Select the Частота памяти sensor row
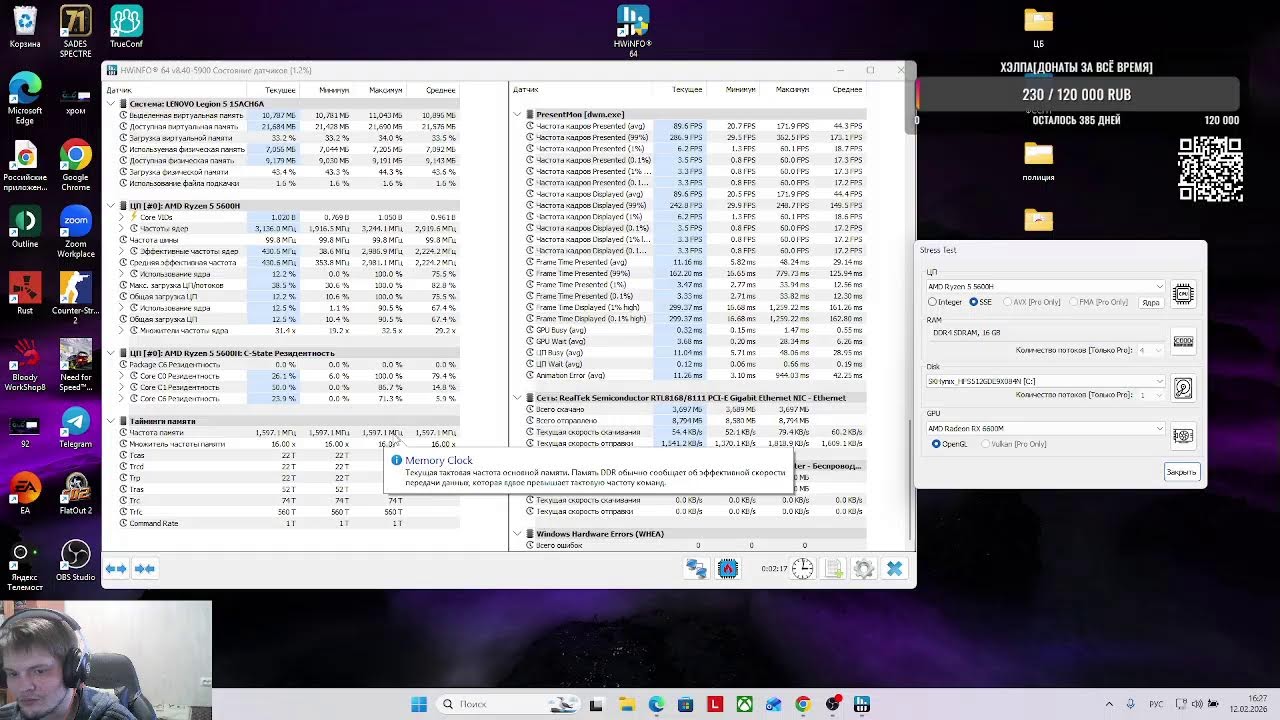Screen dimensions: 1280x720 (x=283, y=433)
